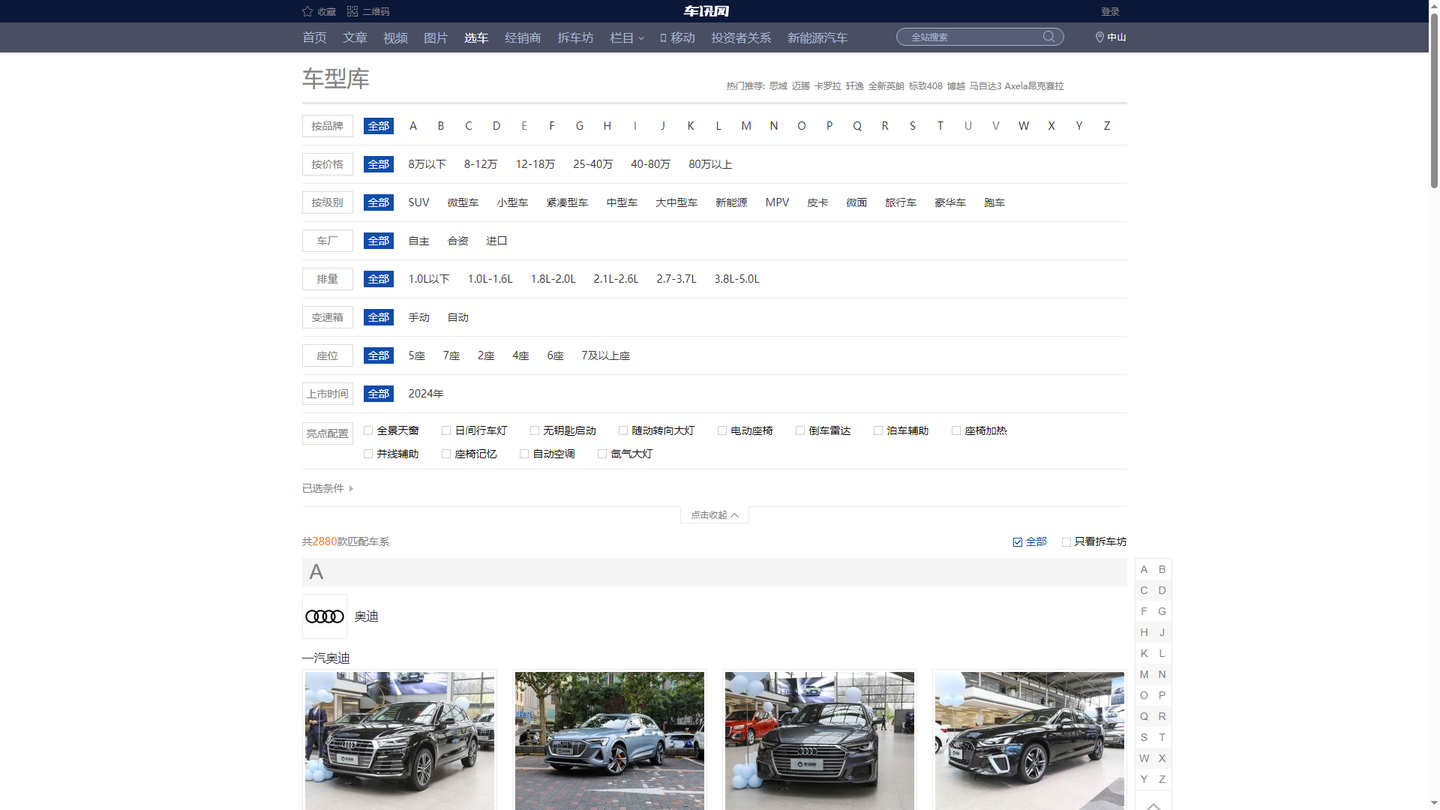Viewport: 1440px width, 810px height.
Task: Open the 经销商 nav item
Action: [x=523, y=38]
